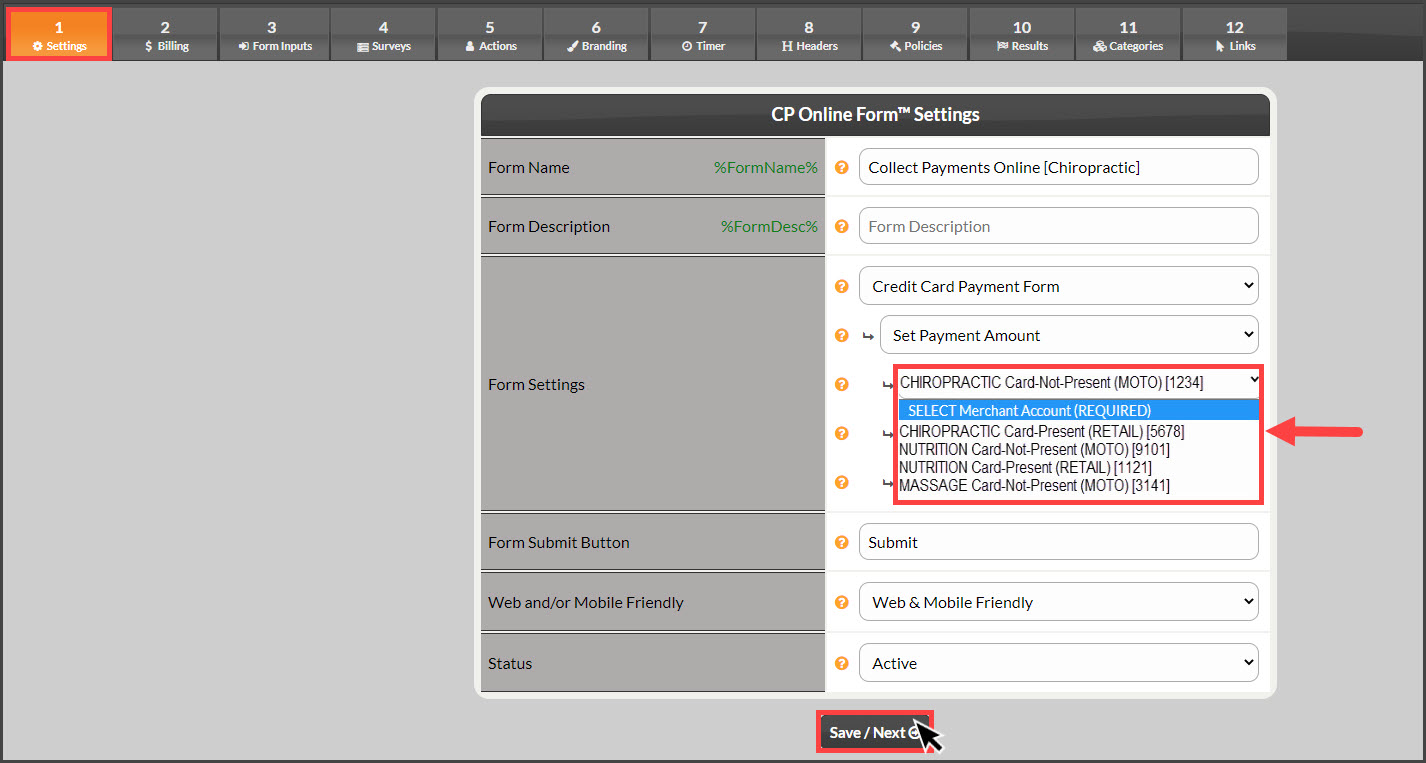Click help icon beside Status dropdown
1426x763 pixels.
842,663
